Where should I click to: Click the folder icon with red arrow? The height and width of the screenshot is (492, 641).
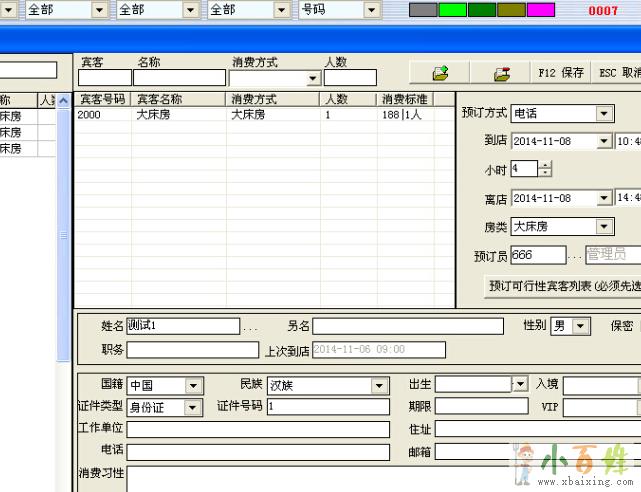point(502,73)
